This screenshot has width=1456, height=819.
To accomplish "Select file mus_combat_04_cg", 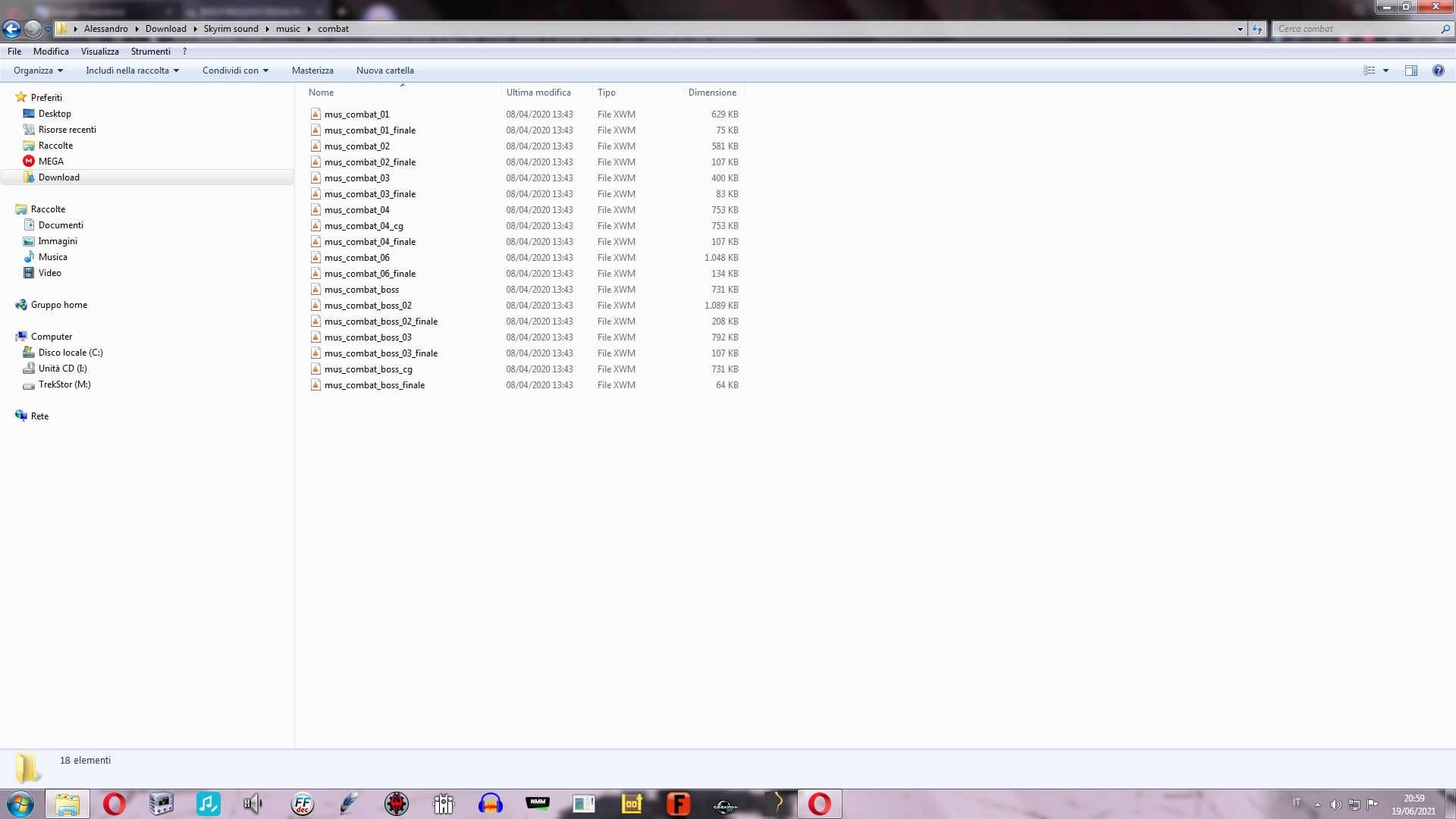I will pyautogui.click(x=364, y=226).
